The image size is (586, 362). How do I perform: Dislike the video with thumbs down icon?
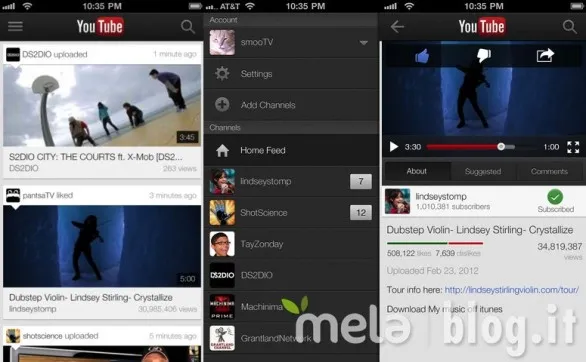484,56
